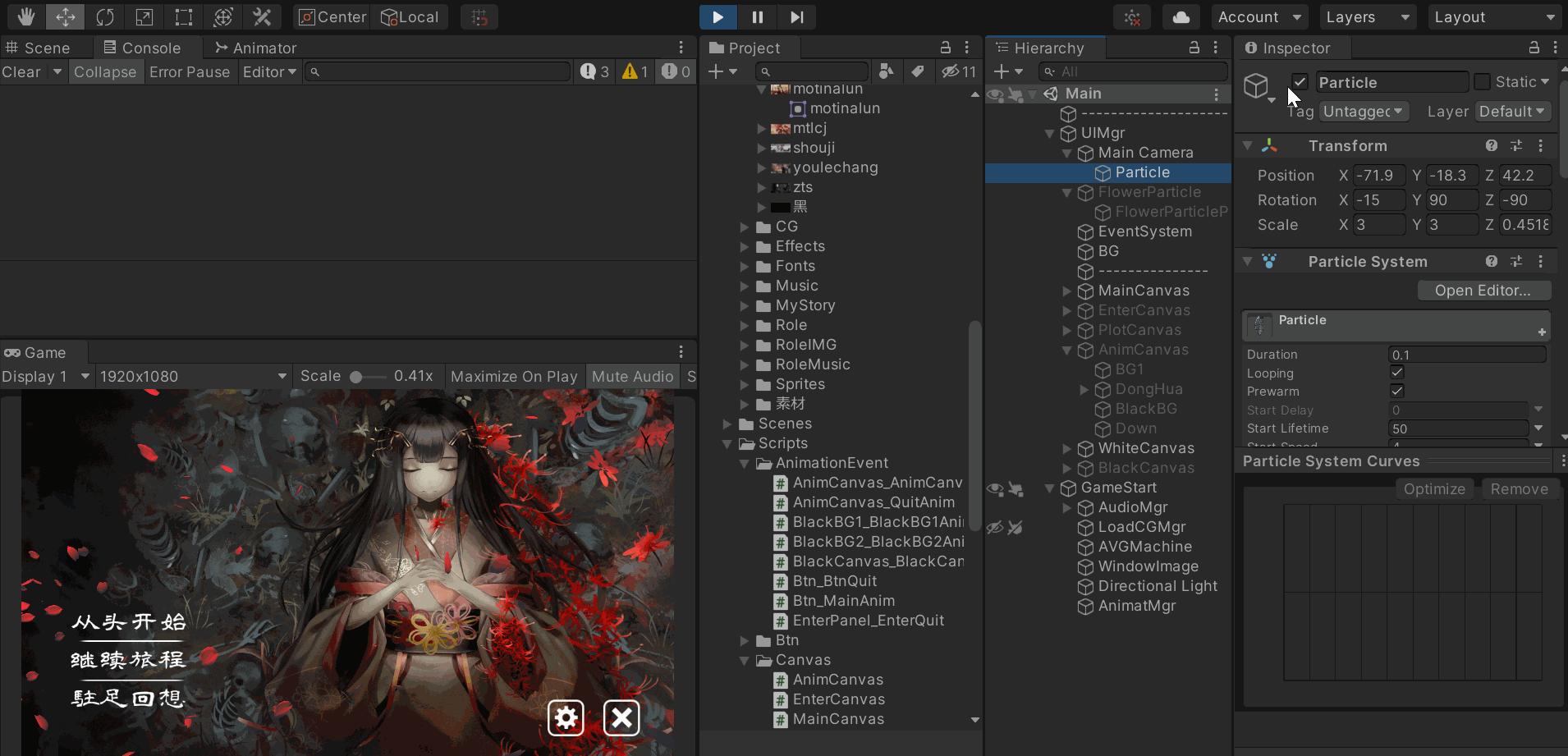Toggle Maximize On Play
The width and height of the screenshot is (1568, 756).
(514, 376)
